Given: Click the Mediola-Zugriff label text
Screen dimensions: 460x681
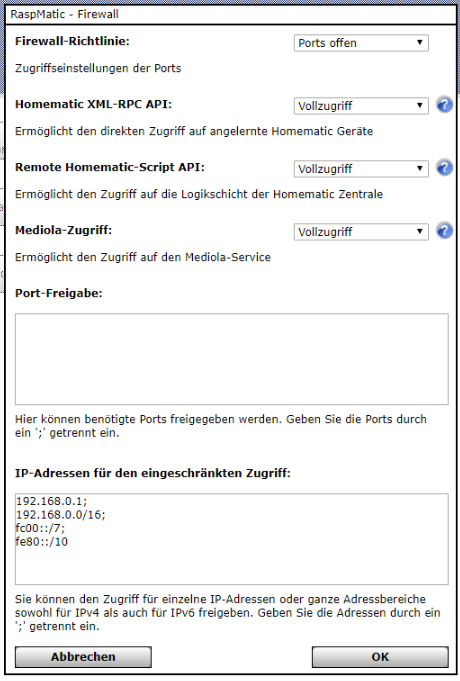Looking at the screenshot, I should [x=63, y=230].
